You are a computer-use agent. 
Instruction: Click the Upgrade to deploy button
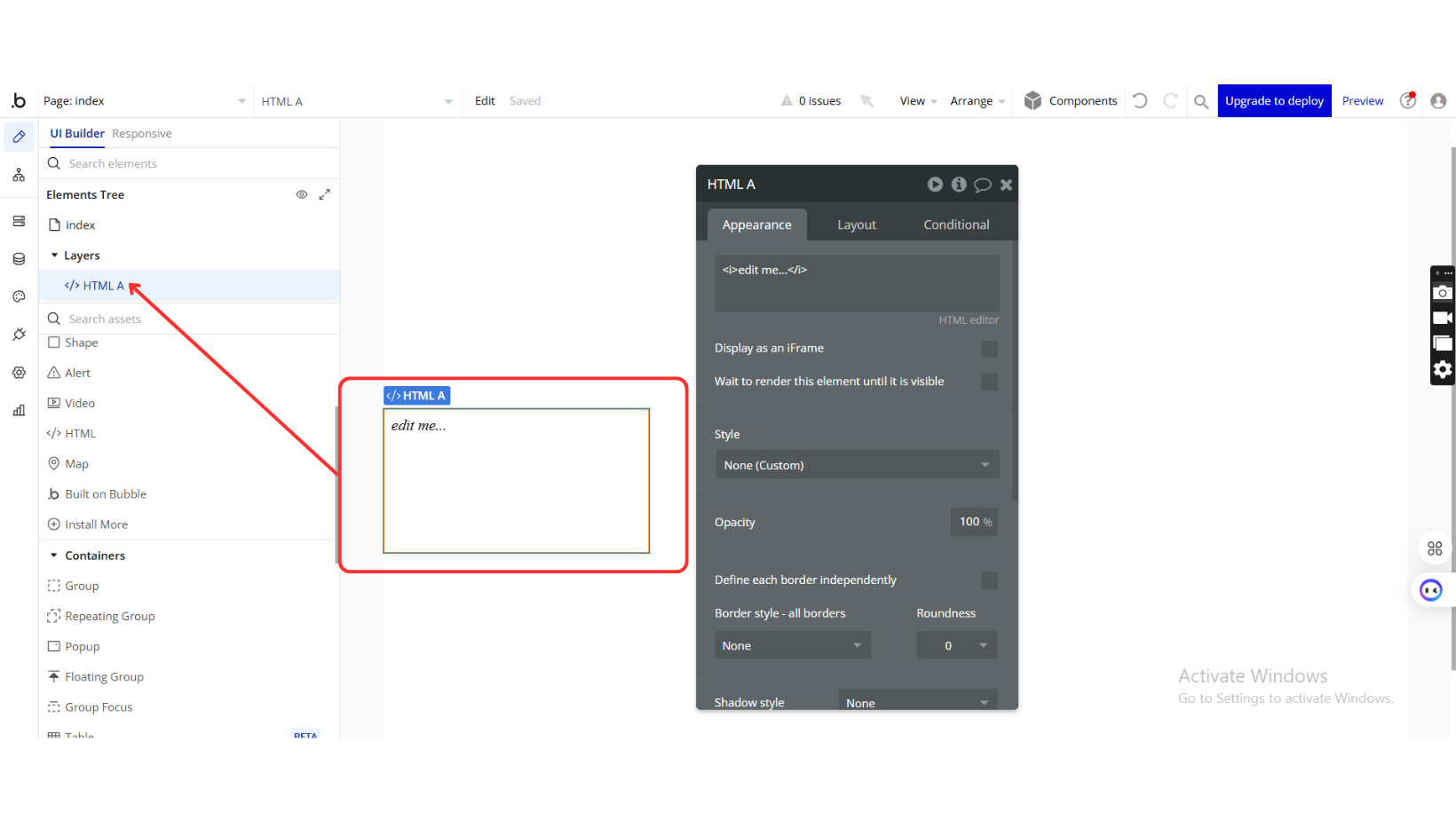[x=1274, y=101]
